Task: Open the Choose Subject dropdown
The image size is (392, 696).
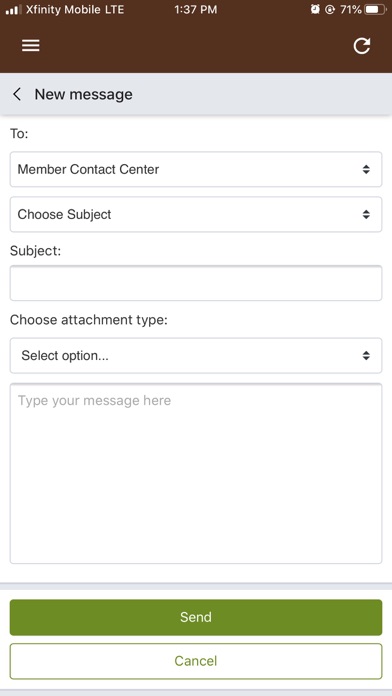Action: tap(196, 214)
